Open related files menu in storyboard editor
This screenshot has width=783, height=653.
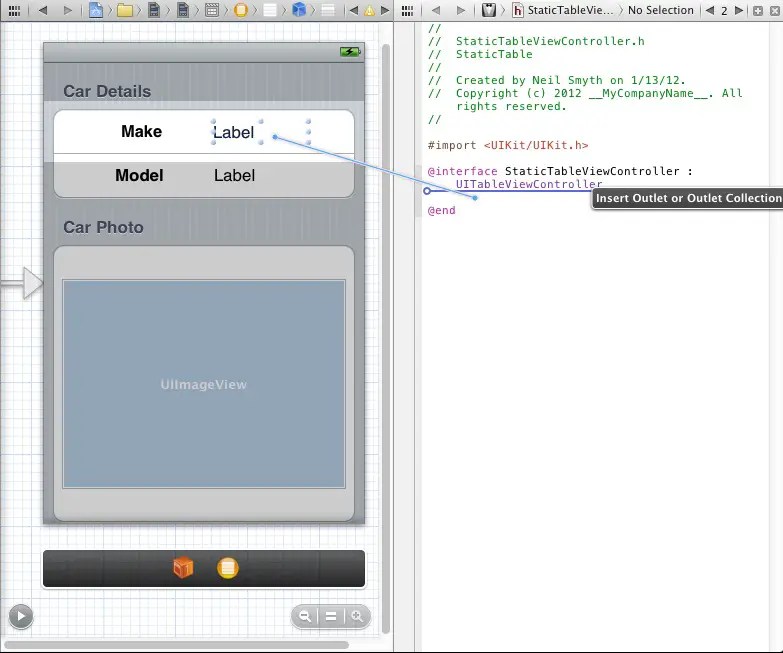14,10
